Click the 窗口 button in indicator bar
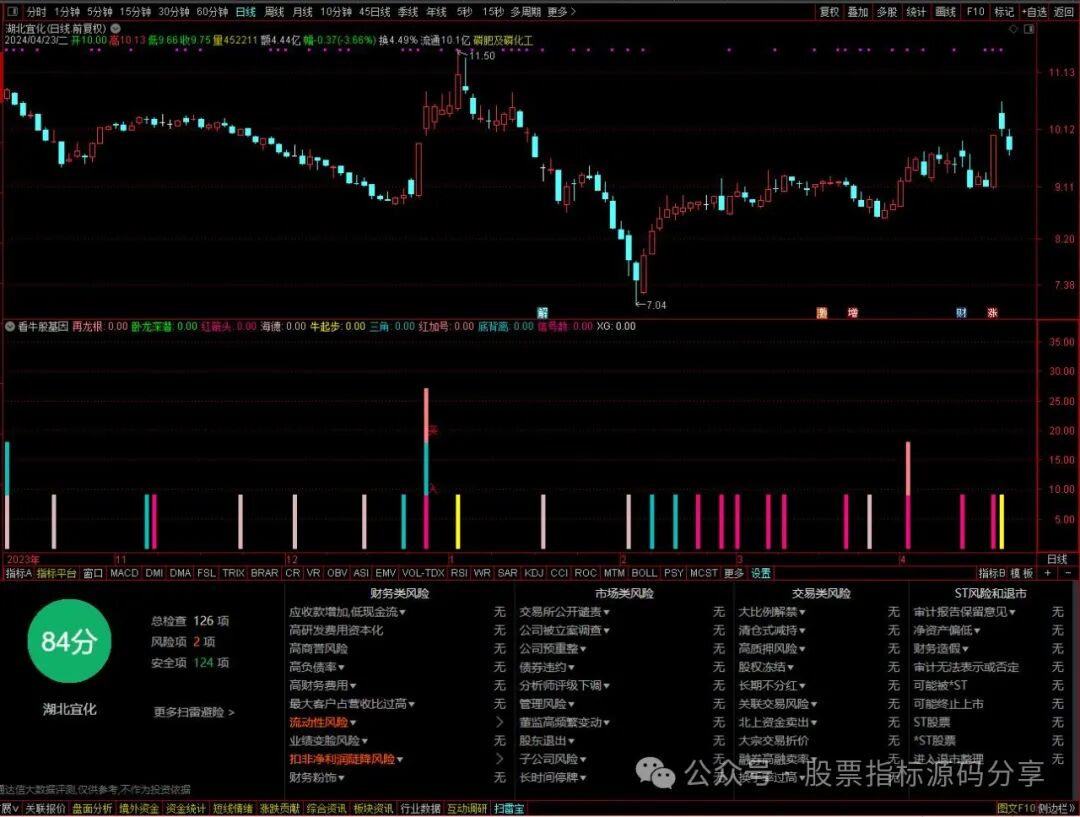Screen dimensions: 1080x817 92,573
